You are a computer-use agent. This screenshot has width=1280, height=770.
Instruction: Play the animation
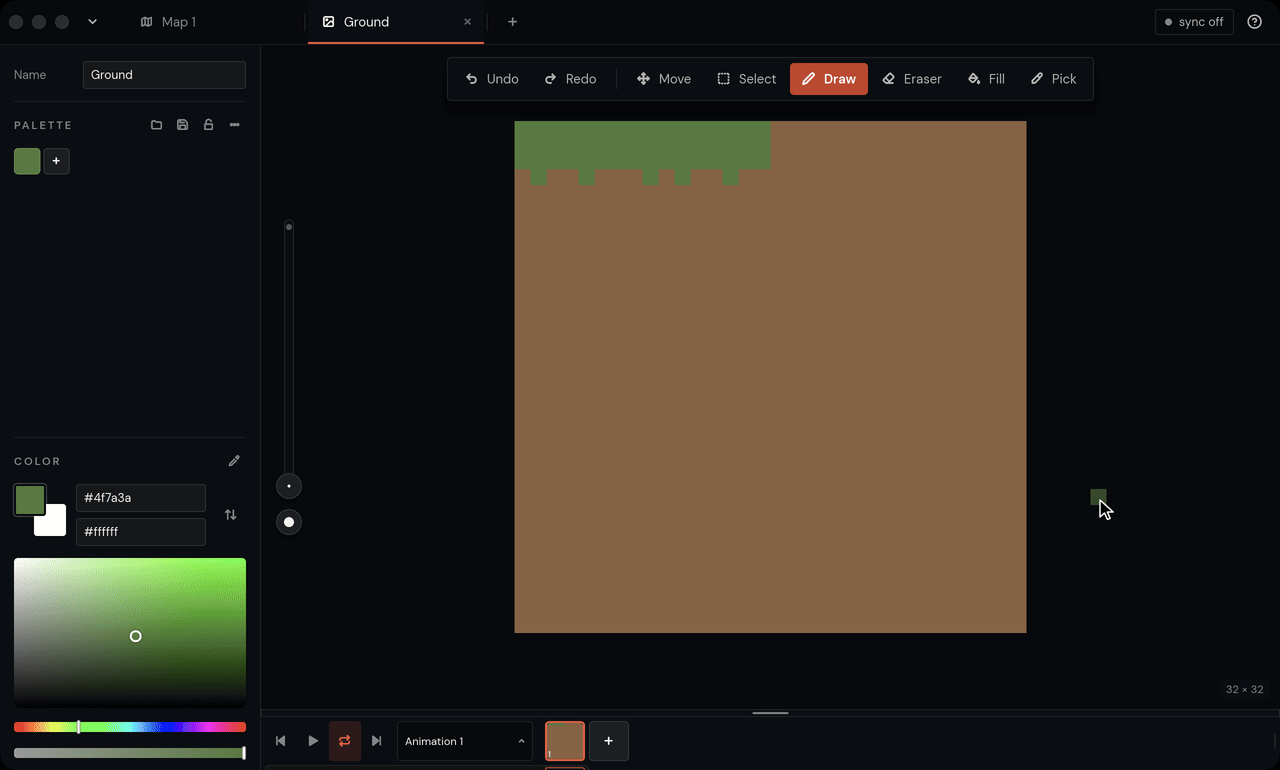click(312, 741)
